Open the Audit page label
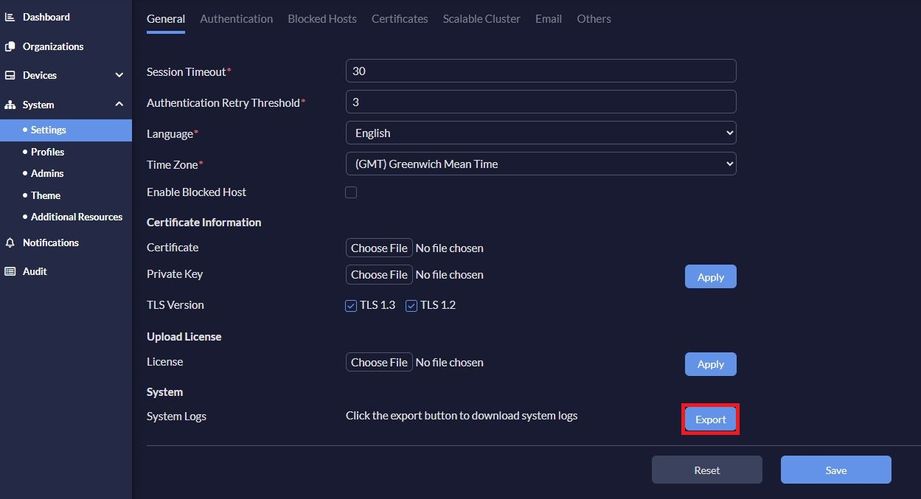This screenshot has width=921, height=499. (35, 271)
